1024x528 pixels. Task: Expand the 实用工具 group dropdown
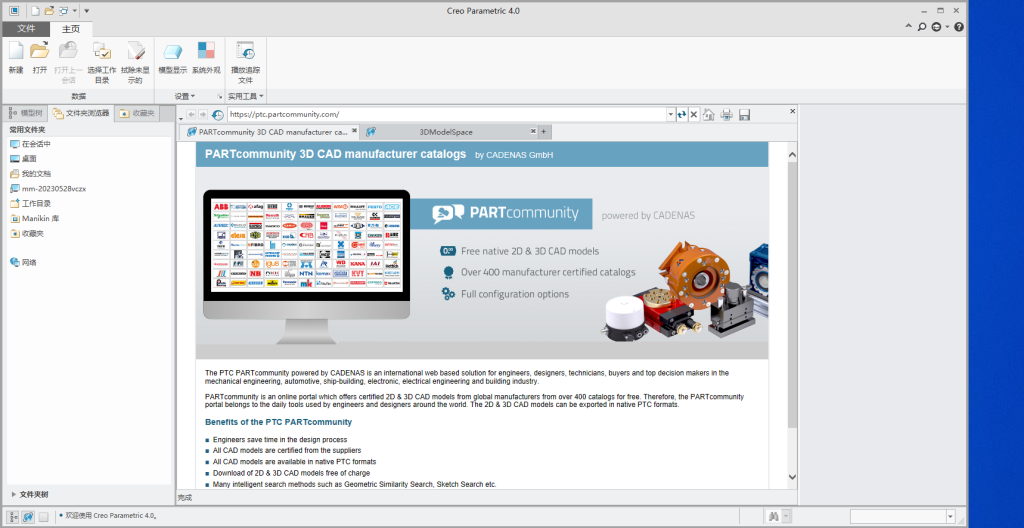(x=246, y=96)
